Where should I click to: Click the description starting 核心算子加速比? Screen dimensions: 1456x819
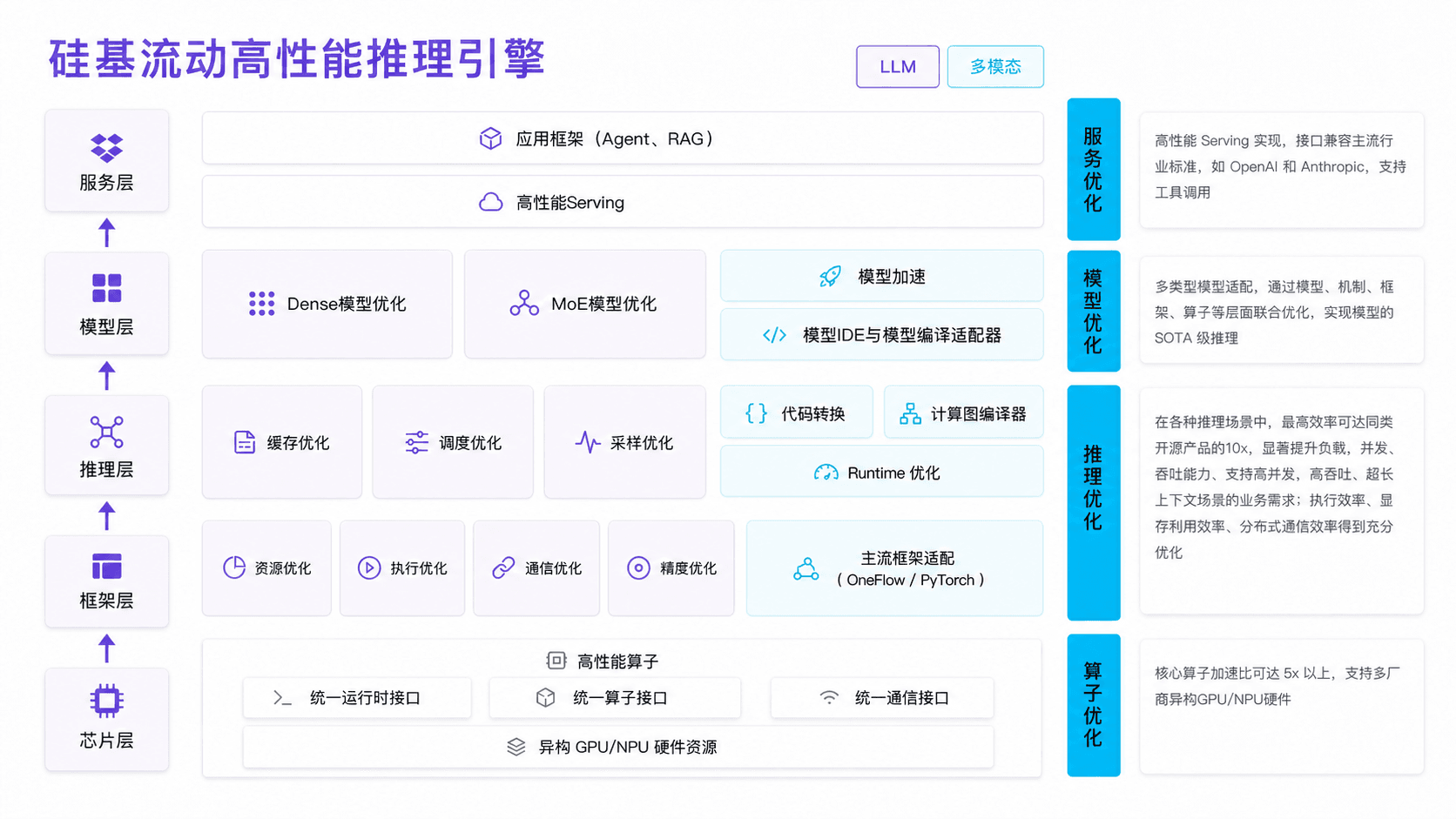pos(1277,686)
